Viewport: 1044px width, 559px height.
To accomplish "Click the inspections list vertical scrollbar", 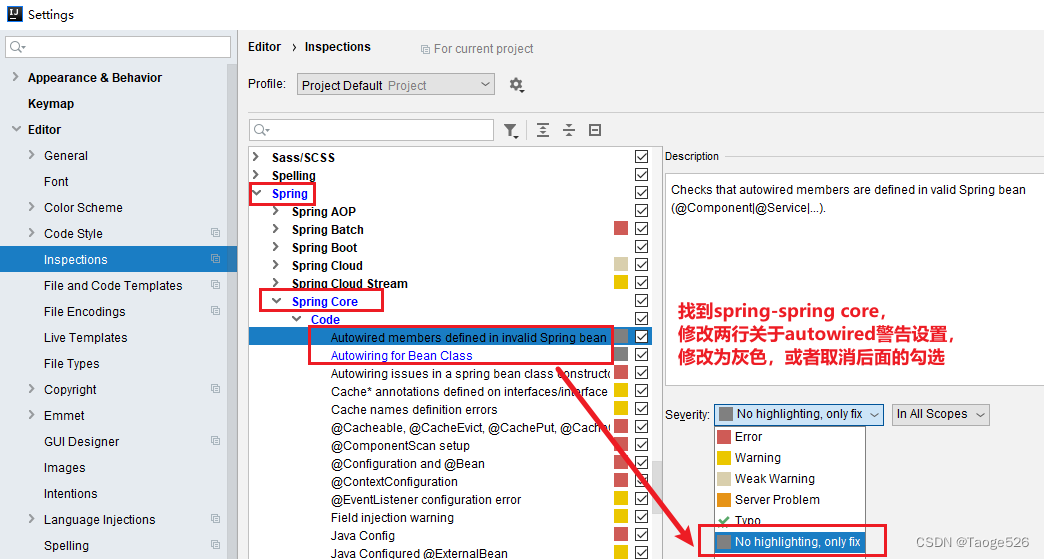I will [656, 486].
